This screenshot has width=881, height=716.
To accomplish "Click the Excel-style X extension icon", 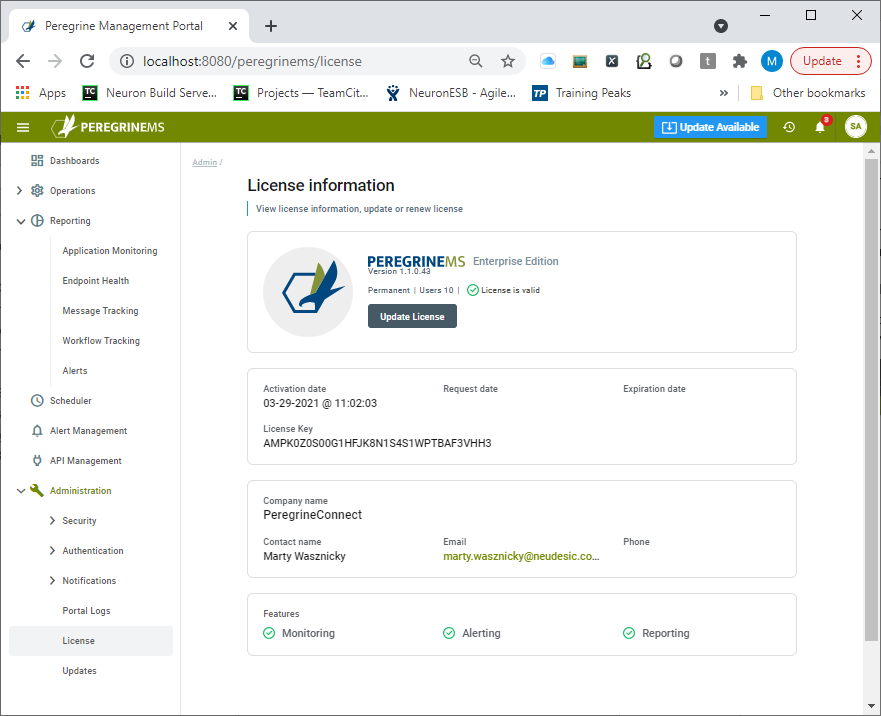I will (x=612, y=61).
